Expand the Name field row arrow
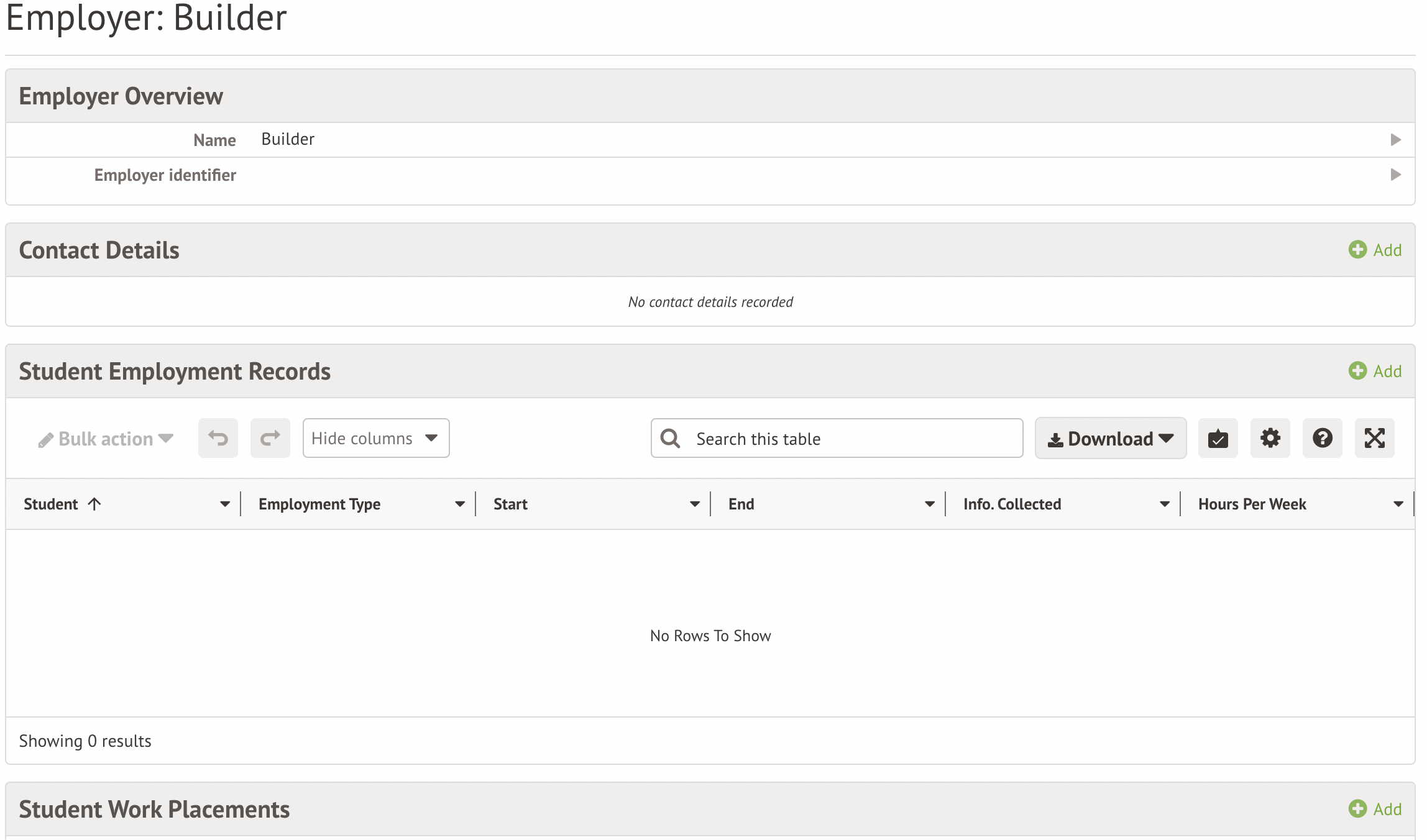This screenshot has height=840, width=1427. 1395,140
